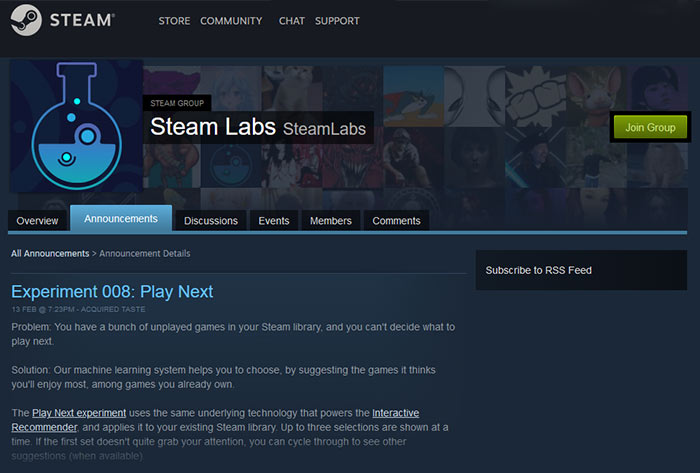Join the Steam Labs group

click(650, 127)
